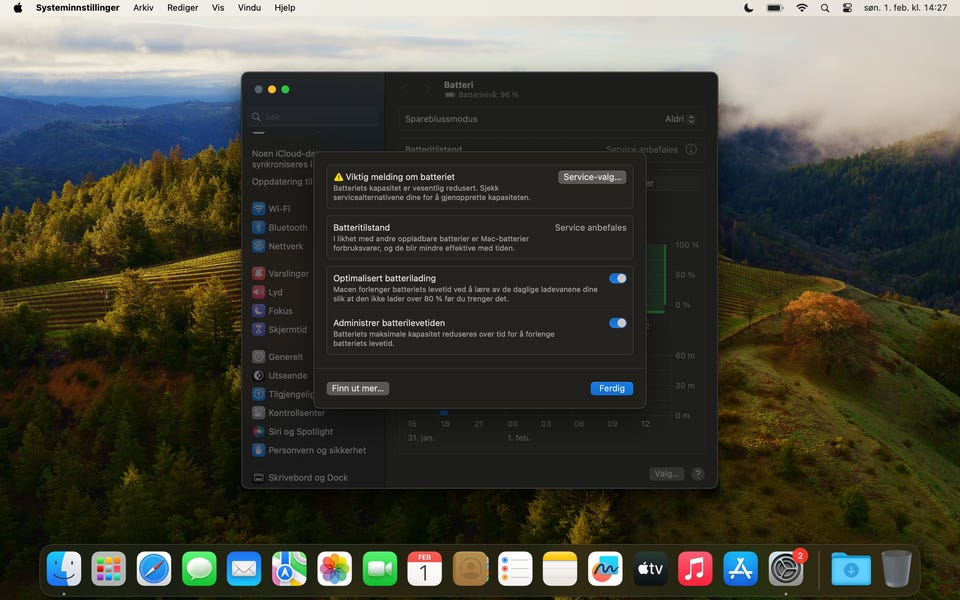Viewport: 960px width, 600px height.
Task: Disable Optimalisert batterilading switch
Action: (x=618, y=278)
